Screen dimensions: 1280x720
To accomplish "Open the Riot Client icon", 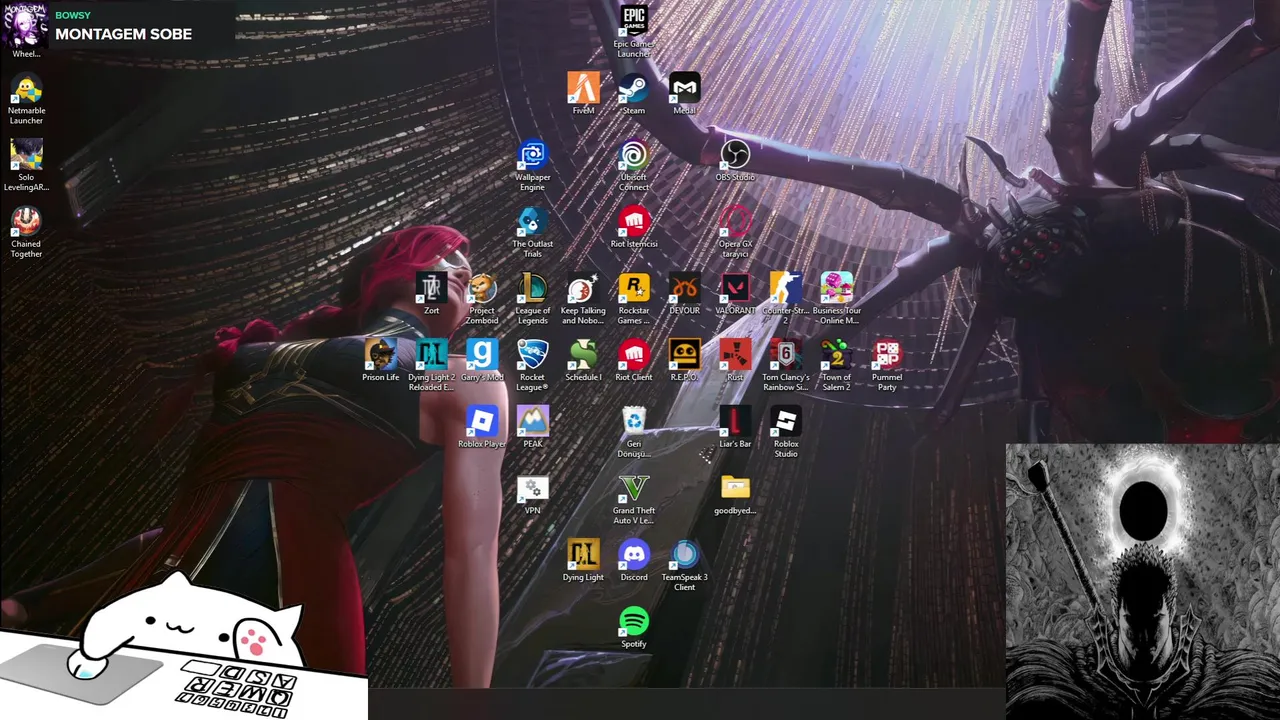I will 634,355.
